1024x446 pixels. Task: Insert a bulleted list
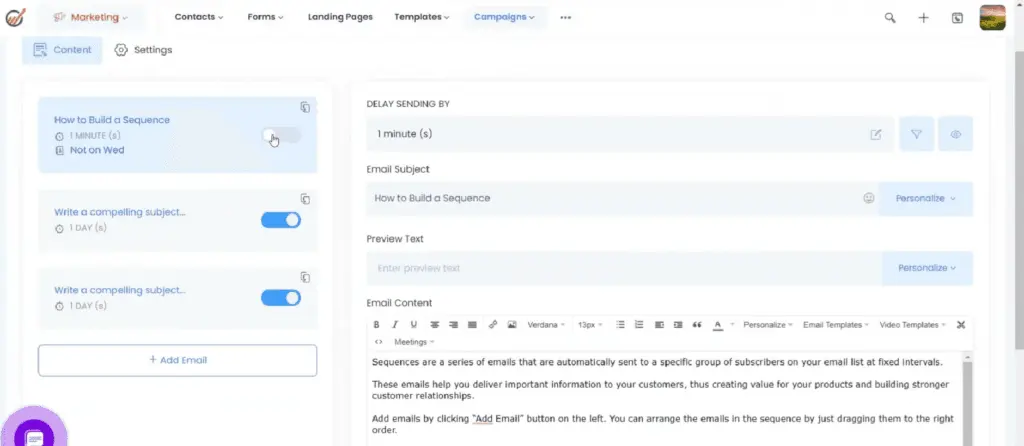(x=620, y=325)
